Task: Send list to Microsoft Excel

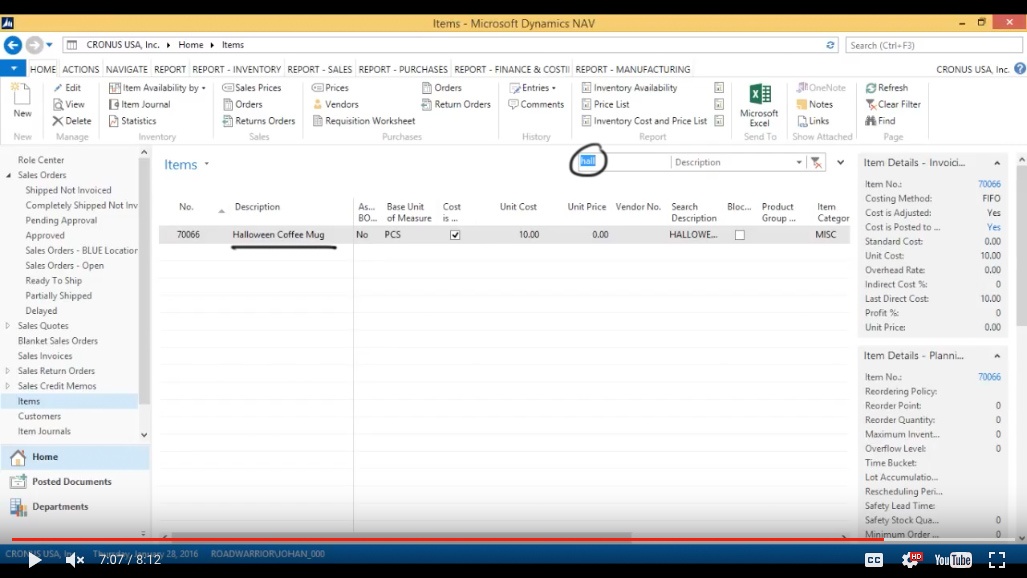Action: point(759,105)
